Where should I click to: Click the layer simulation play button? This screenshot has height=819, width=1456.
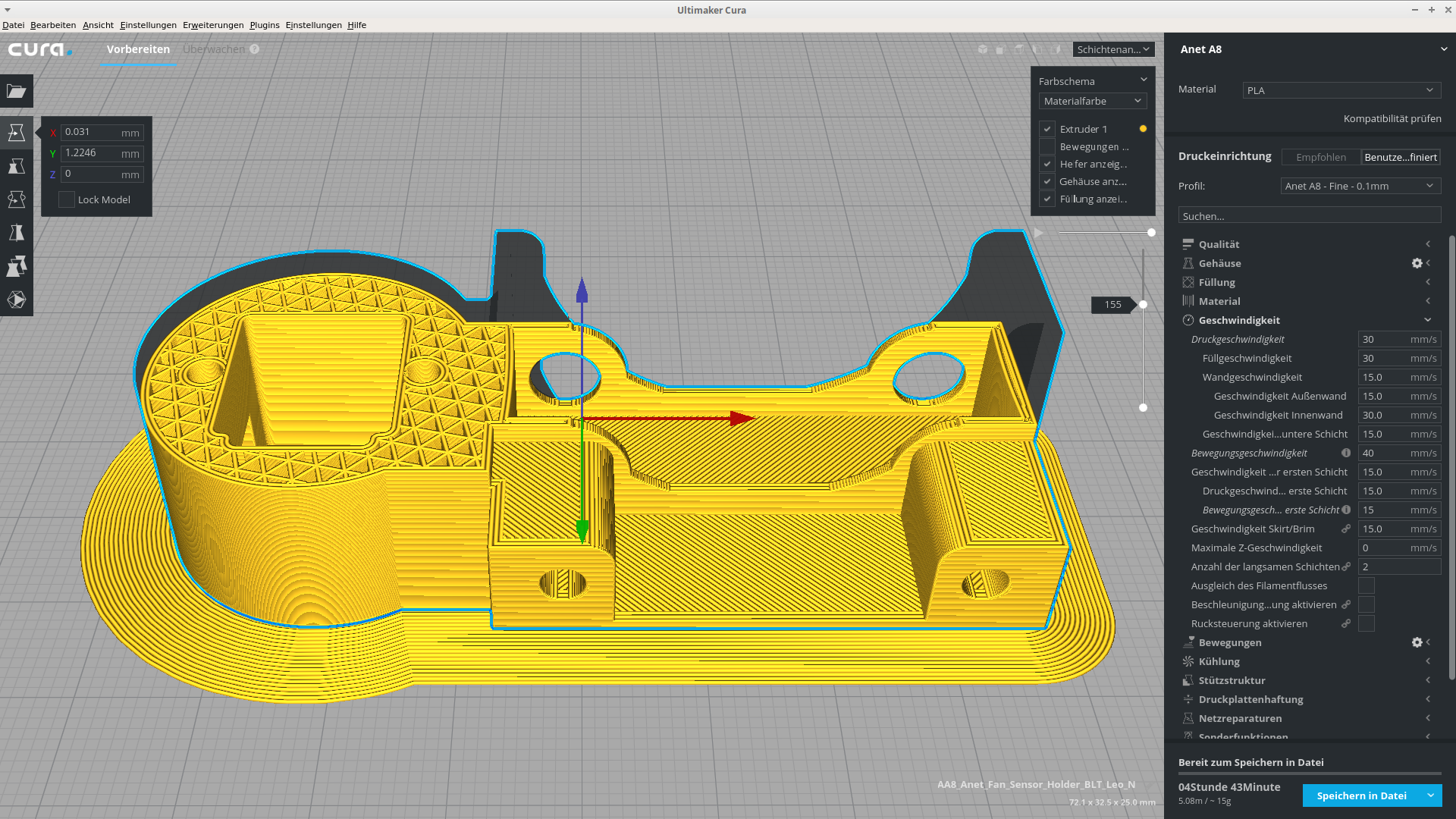tap(1039, 233)
